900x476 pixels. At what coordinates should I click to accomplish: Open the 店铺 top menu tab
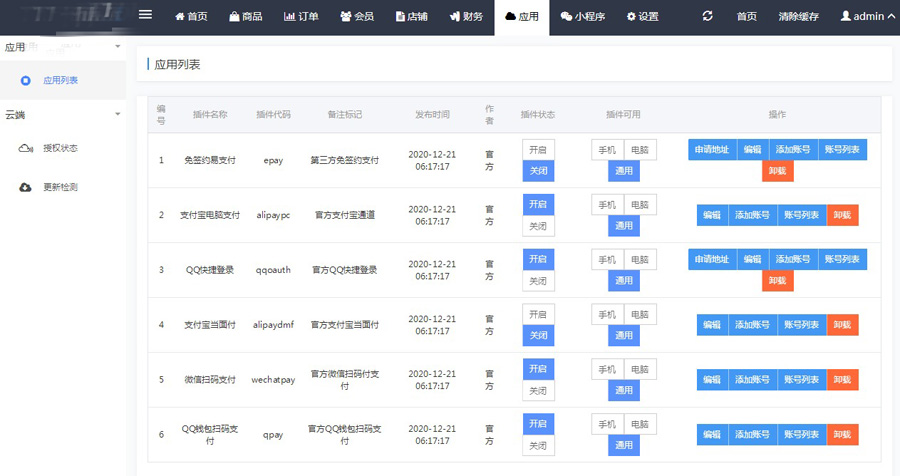[x=414, y=16]
